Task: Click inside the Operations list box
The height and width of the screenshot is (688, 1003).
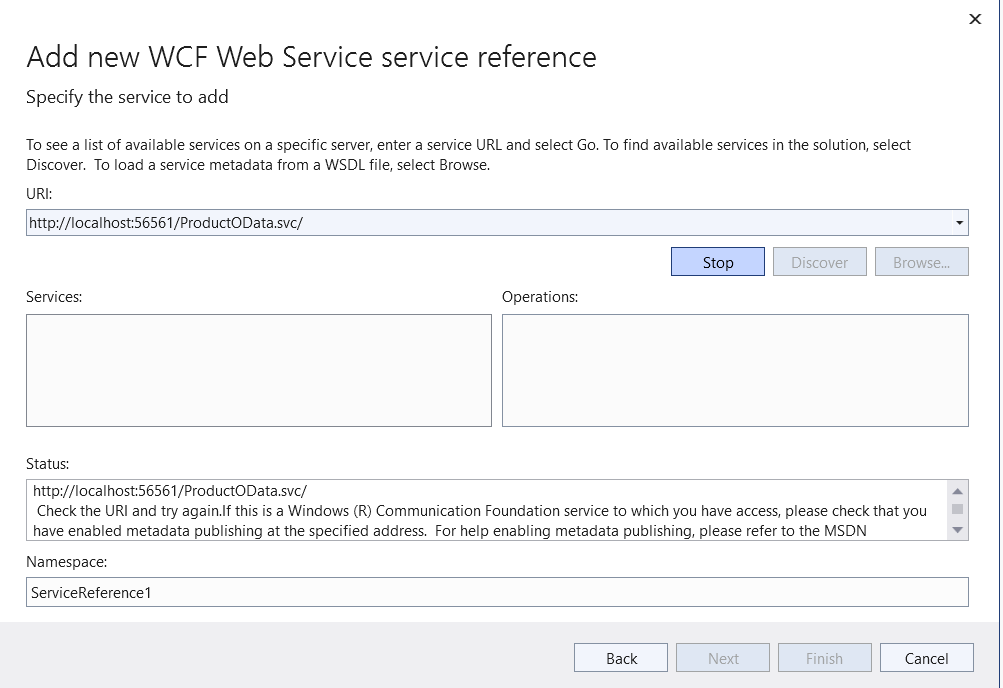Action: point(734,370)
